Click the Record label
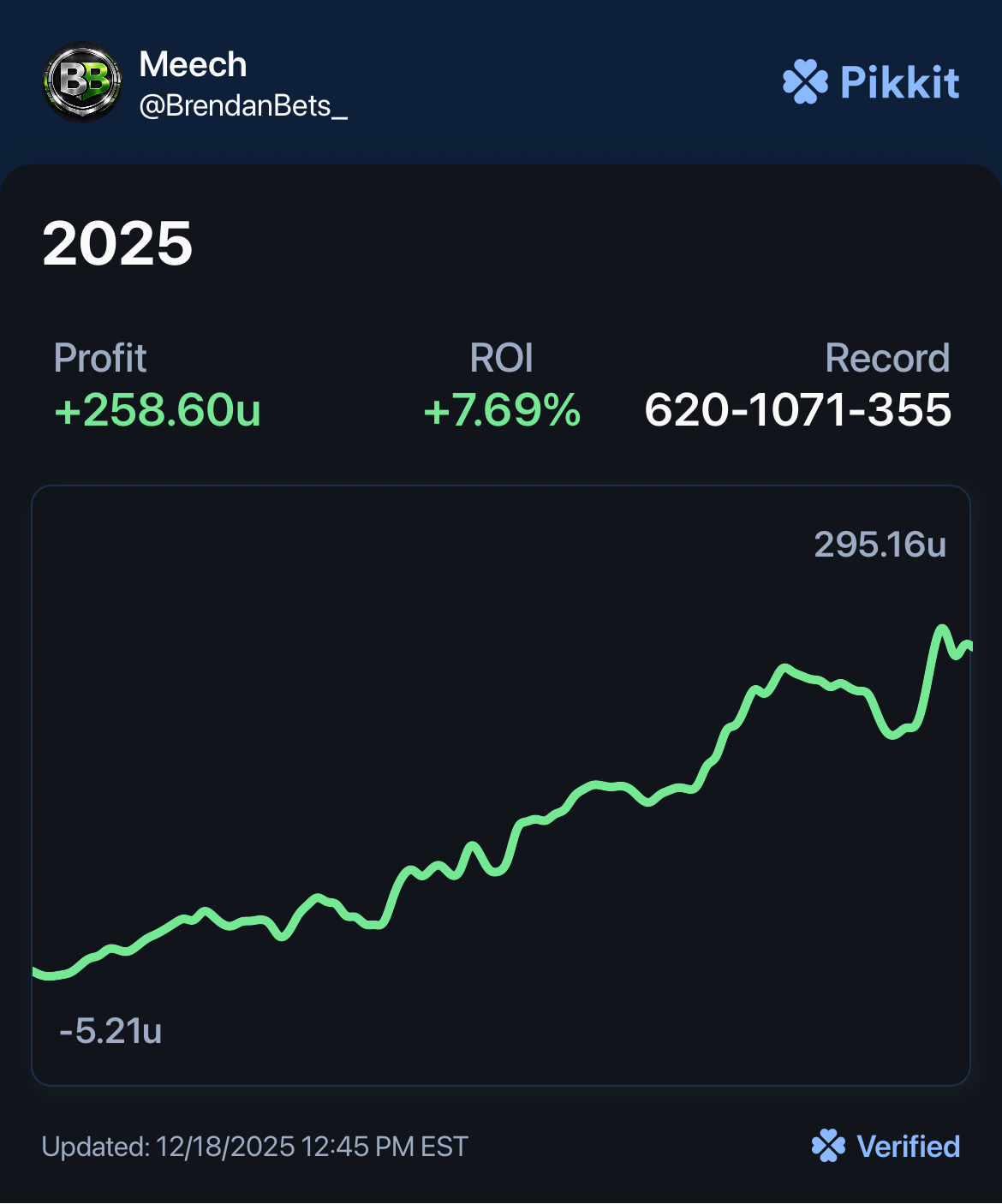 click(x=887, y=358)
